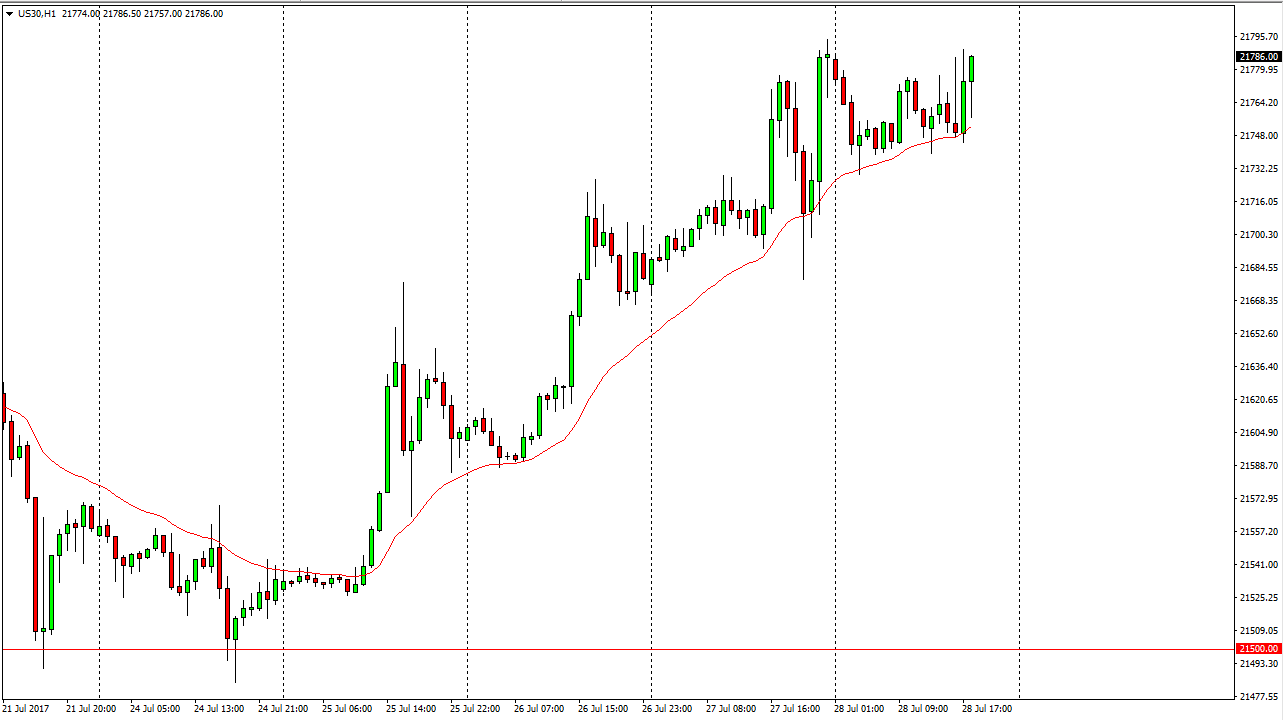This screenshot has width=1283, height=720.
Task: Click the last green candle at right
Action: coord(972,69)
